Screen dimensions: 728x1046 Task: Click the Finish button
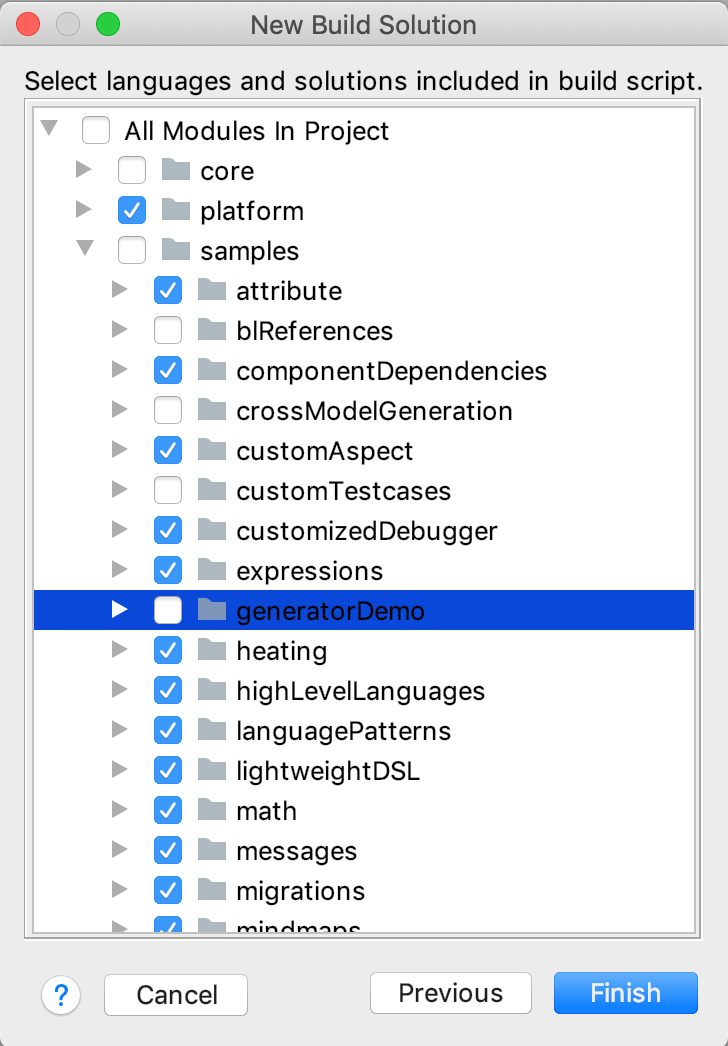pyautogui.click(x=625, y=993)
